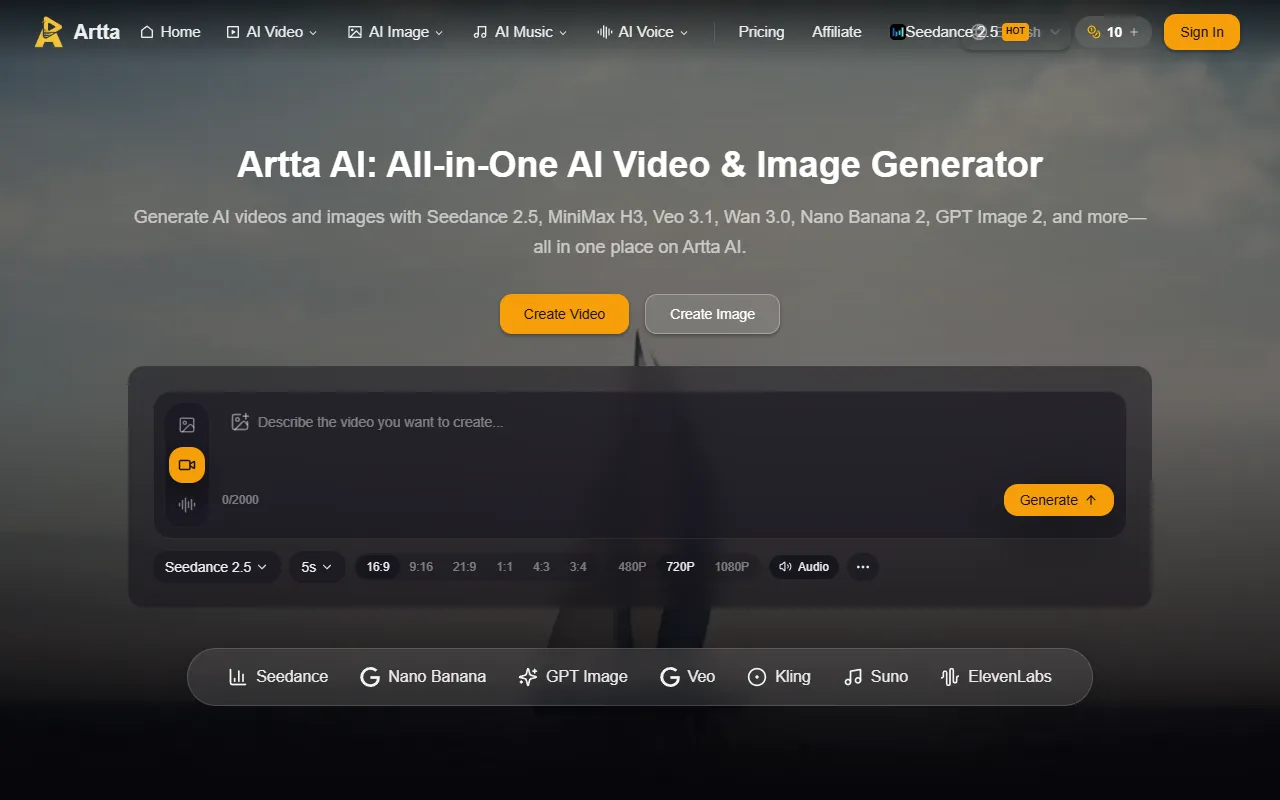Click the Create Video button
The width and height of the screenshot is (1280, 800).
(x=565, y=314)
